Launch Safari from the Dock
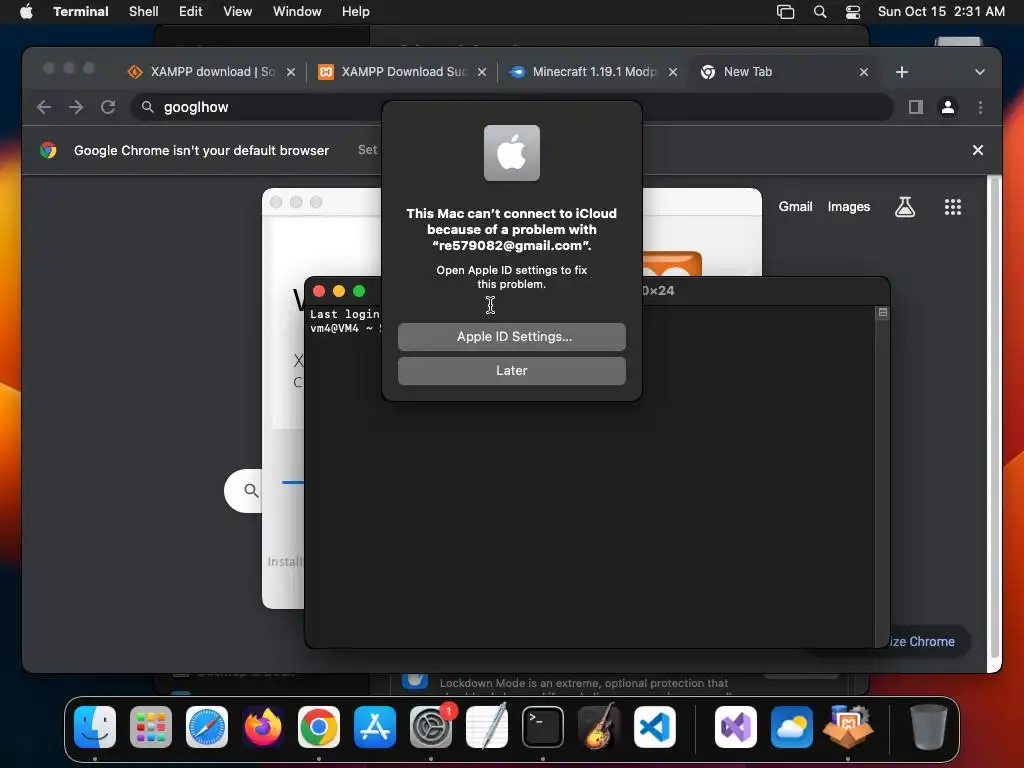The image size is (1024, 768). tap(207, 727)
